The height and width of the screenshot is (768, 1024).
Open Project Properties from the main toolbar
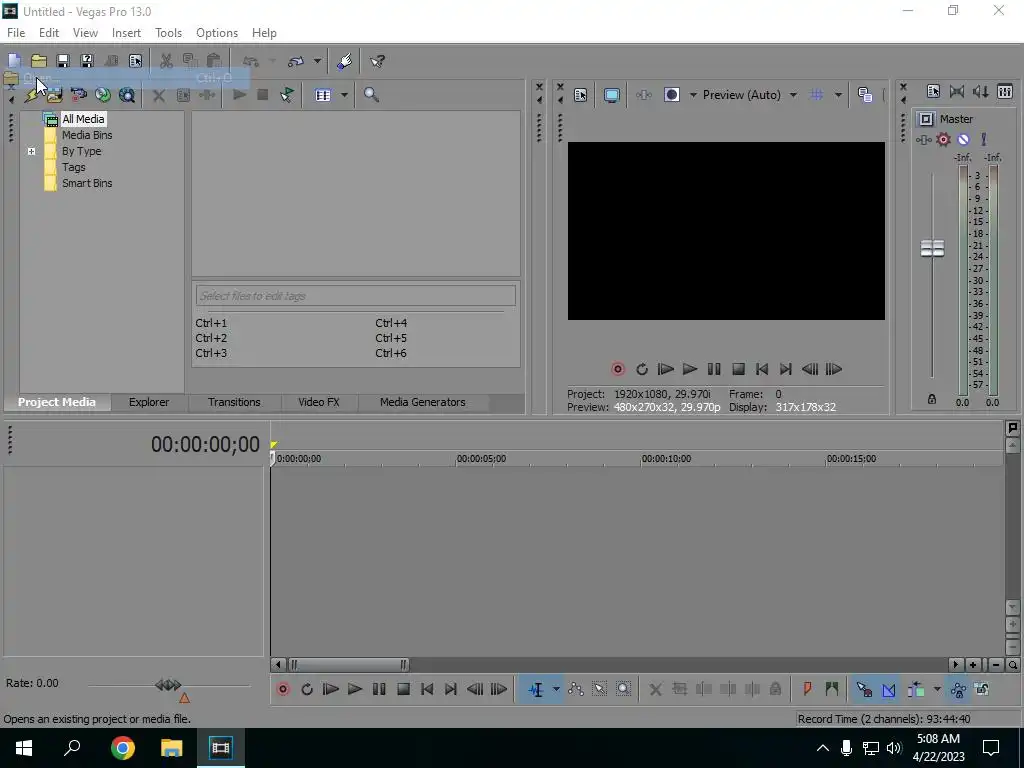coord(135,61)
